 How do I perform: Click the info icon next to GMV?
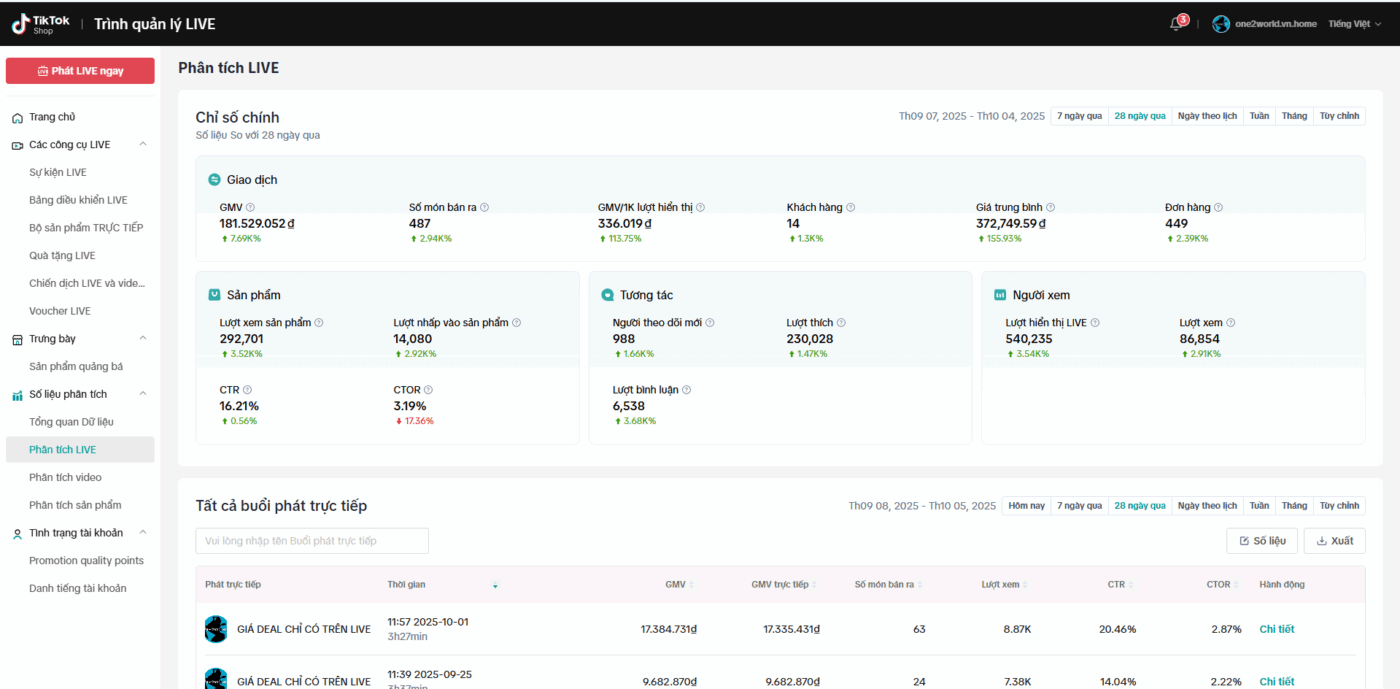[x=250, y=208]
